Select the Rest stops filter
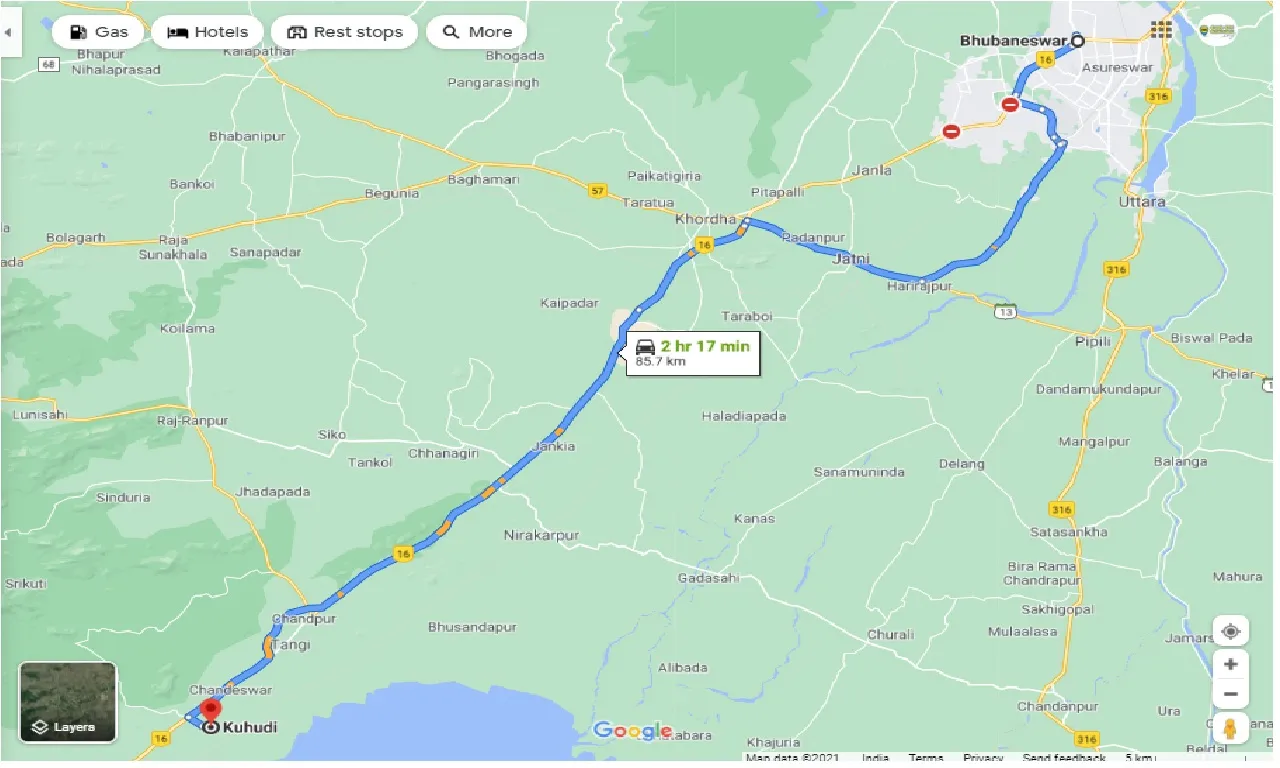 pyautogui.click(x=344, y=32)
